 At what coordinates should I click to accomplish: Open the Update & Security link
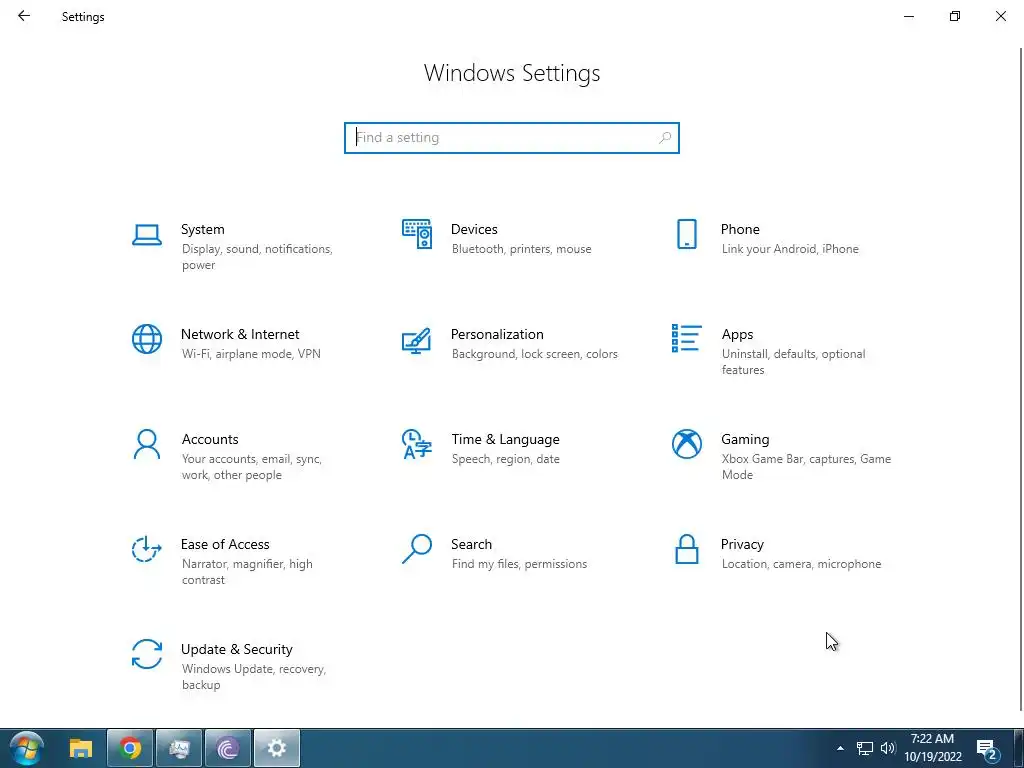236,650
